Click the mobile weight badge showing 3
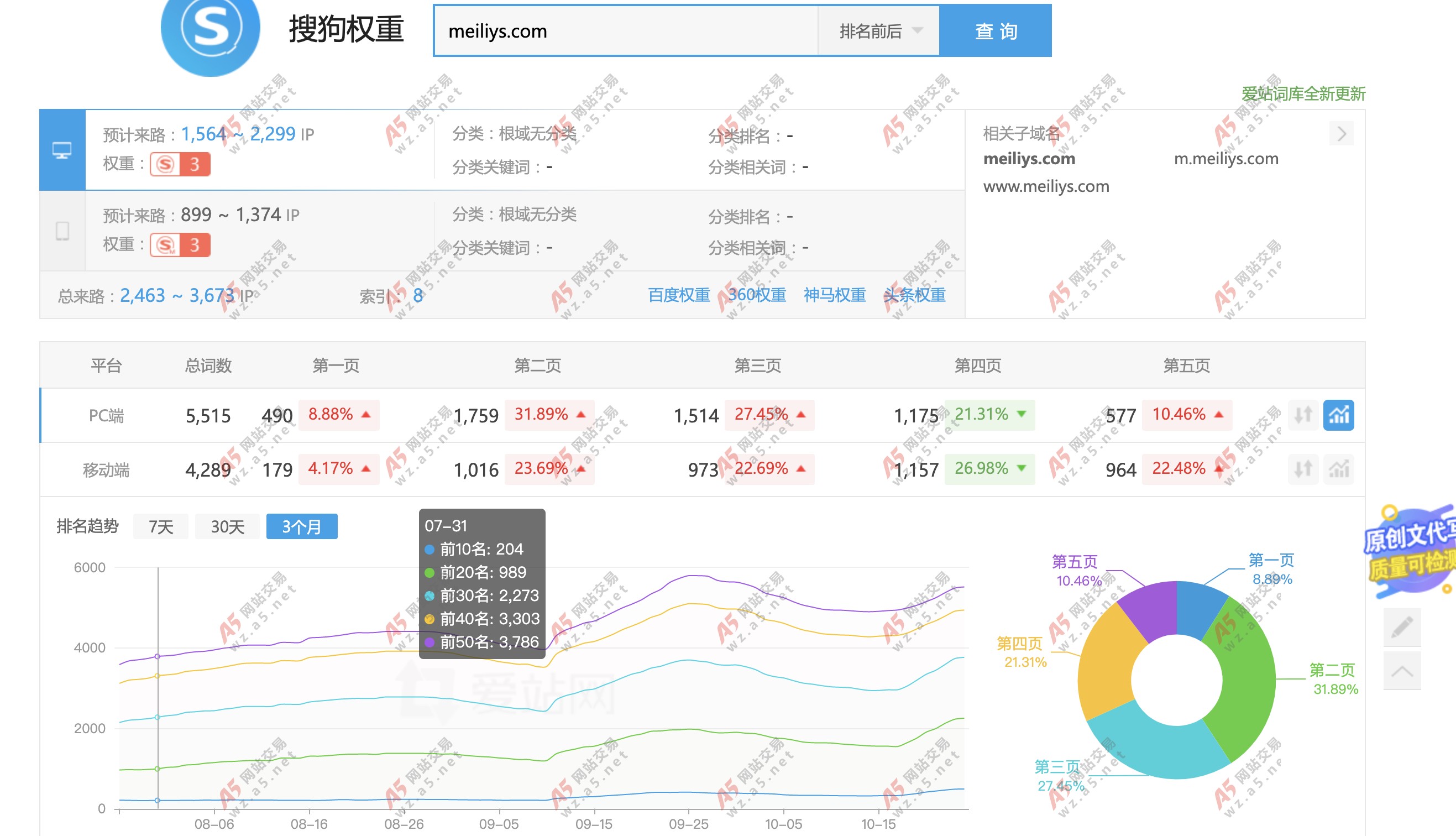The image size is (1456, 836). [180, 245]
